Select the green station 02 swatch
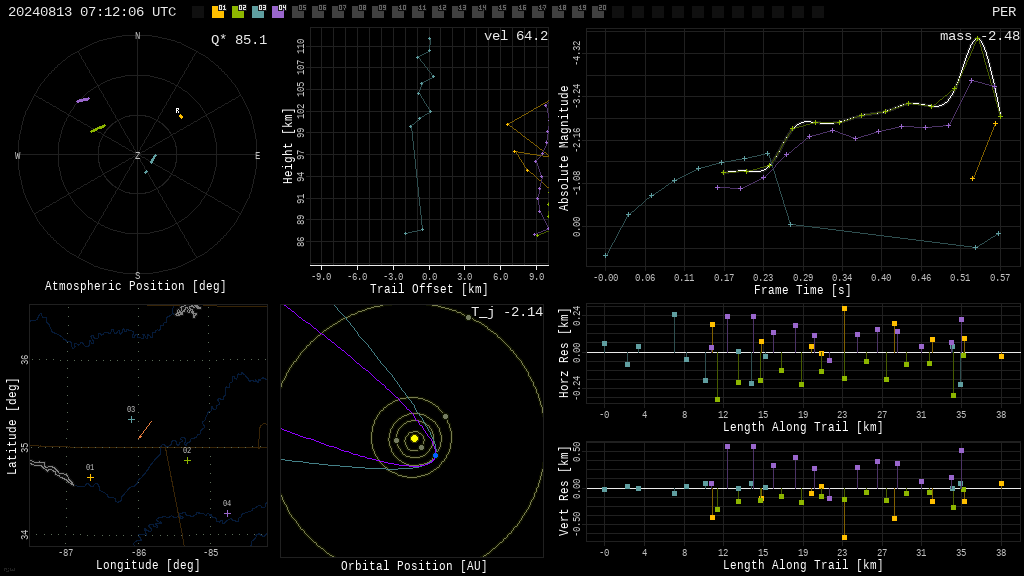Image resolution: width=1024 pixels, height=576 pixels. [238, 12]
